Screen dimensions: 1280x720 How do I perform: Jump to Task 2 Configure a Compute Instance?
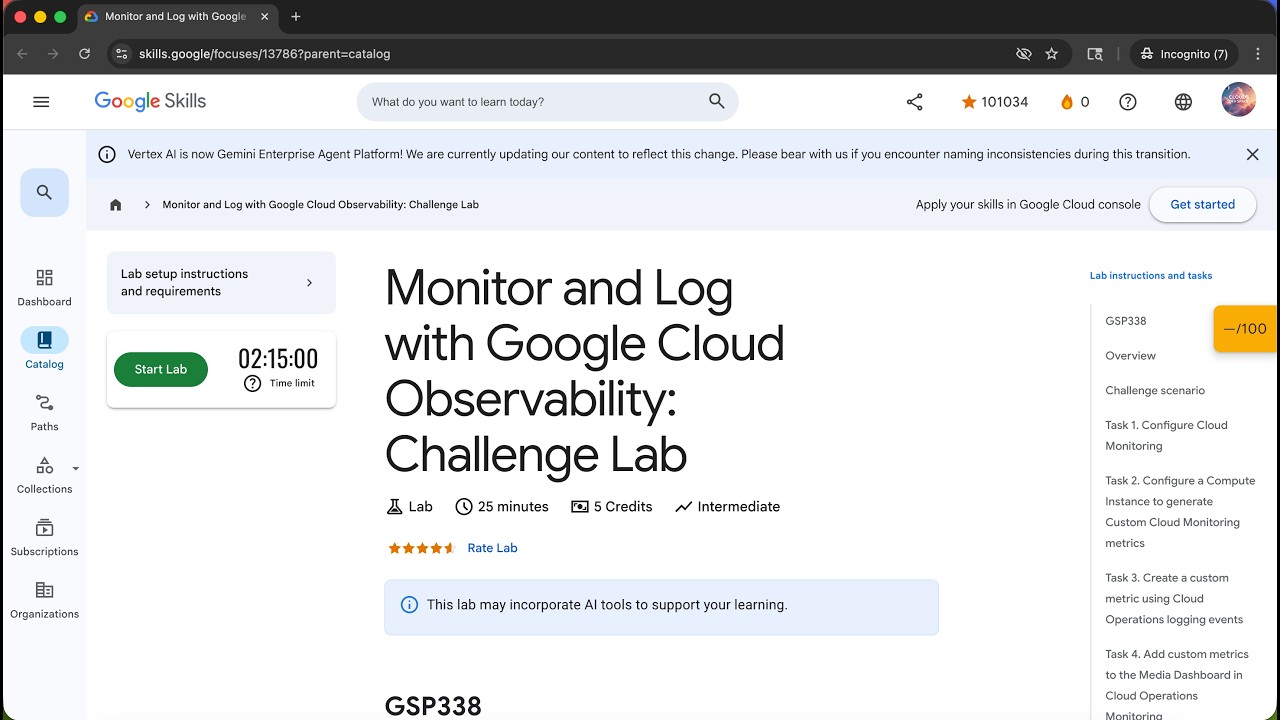coord(1180,512)
